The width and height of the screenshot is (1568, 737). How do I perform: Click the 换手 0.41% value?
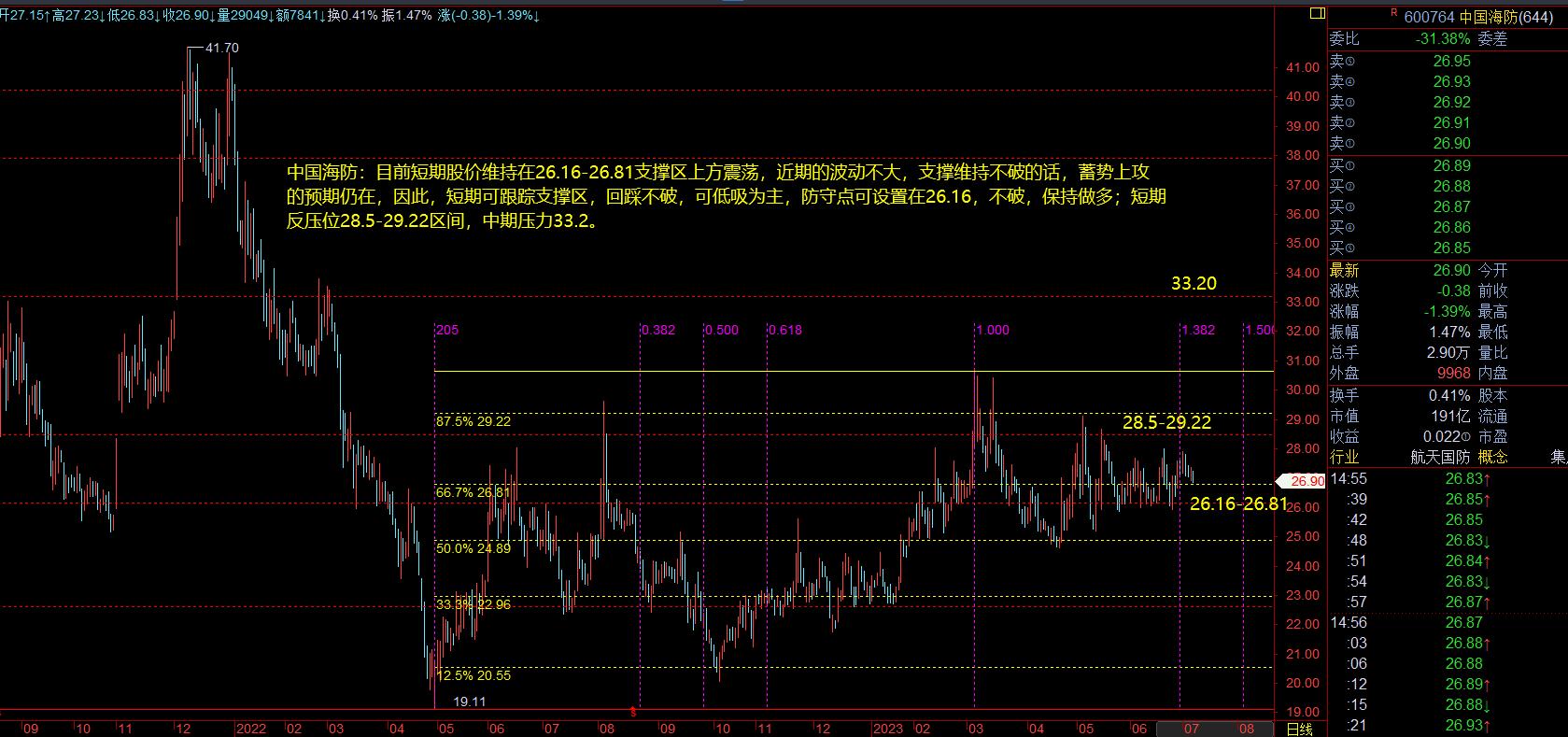[x=1449, y=395]
